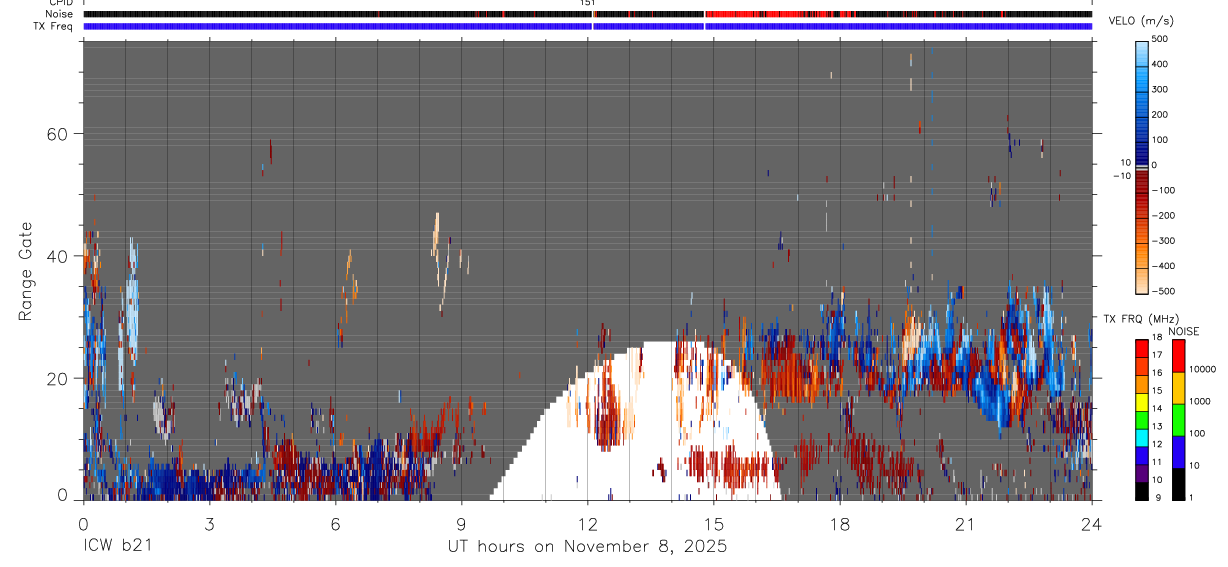Click the 15 hour label on UT axis
The image size is (1228, 567).
tap(713, 524)
